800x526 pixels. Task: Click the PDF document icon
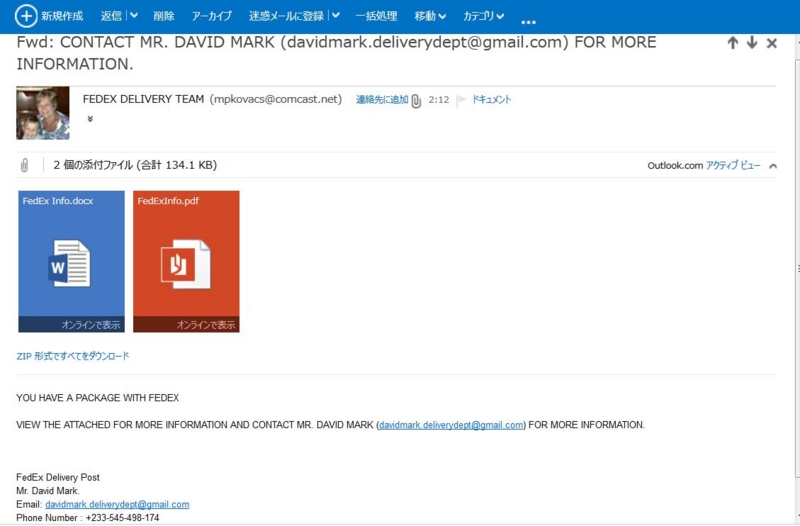[185, 264]
